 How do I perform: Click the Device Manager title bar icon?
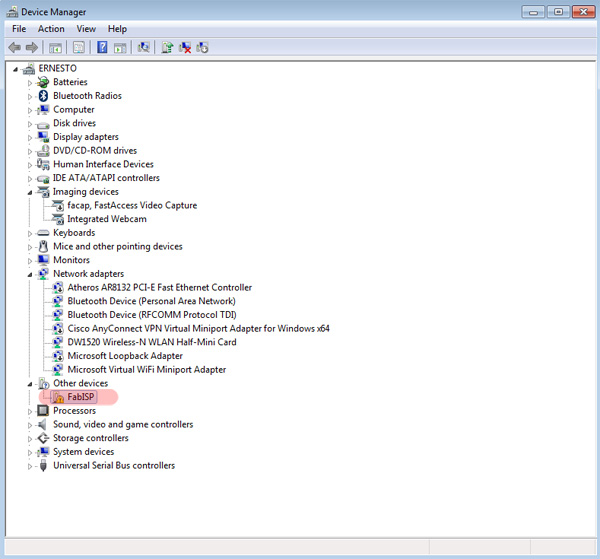pyautogui.click(x=12, y=12)
